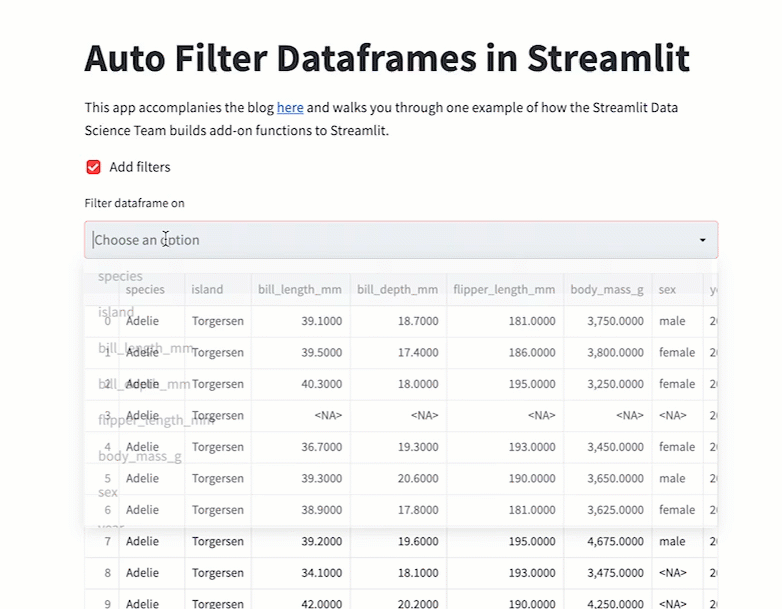Image resolution: width=782 pixels, height=609 pixels.
Task: Choose sex option in dropdown list
Action: pos(108,492)
